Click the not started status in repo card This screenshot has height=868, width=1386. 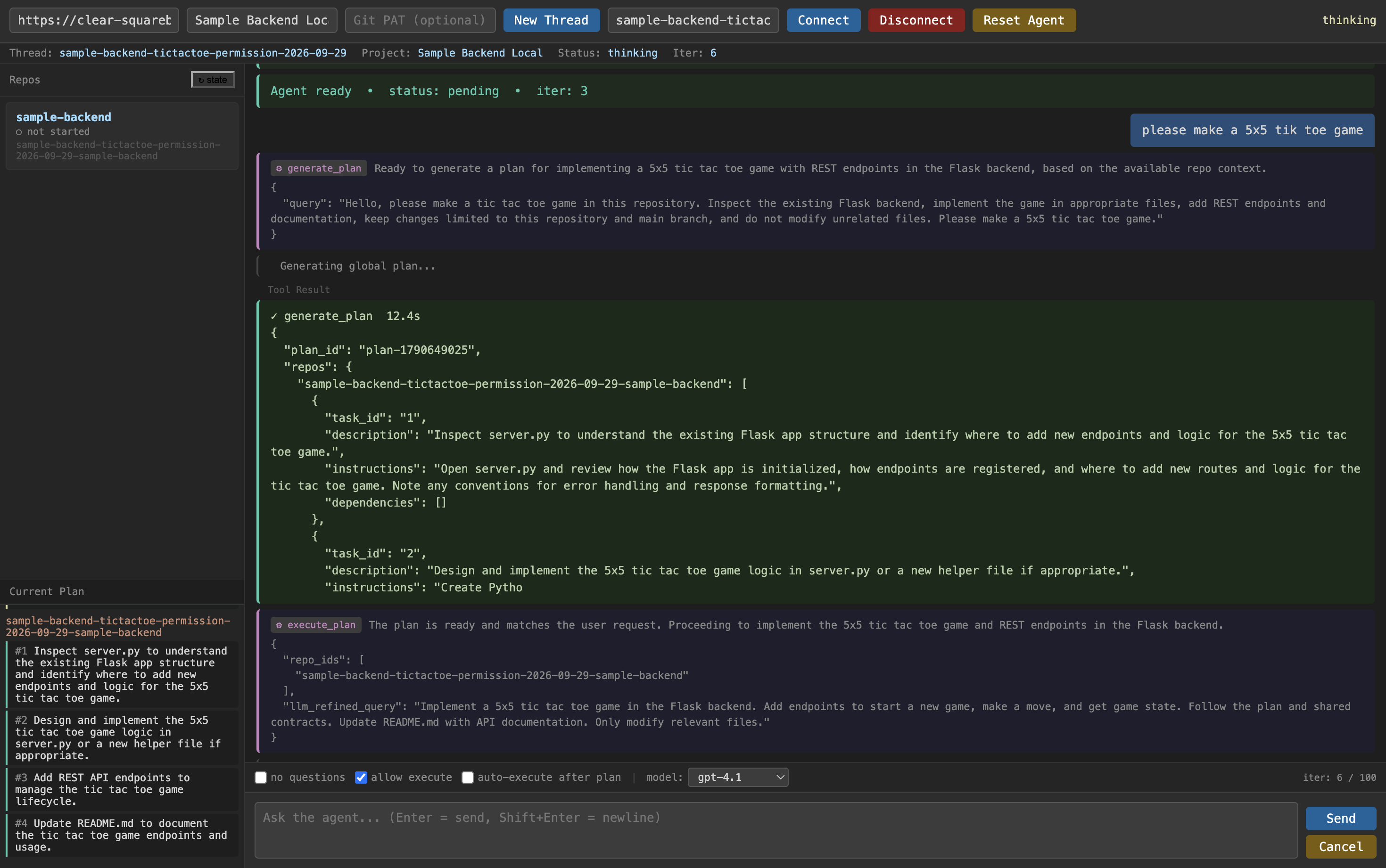click(x=53, y=131)
